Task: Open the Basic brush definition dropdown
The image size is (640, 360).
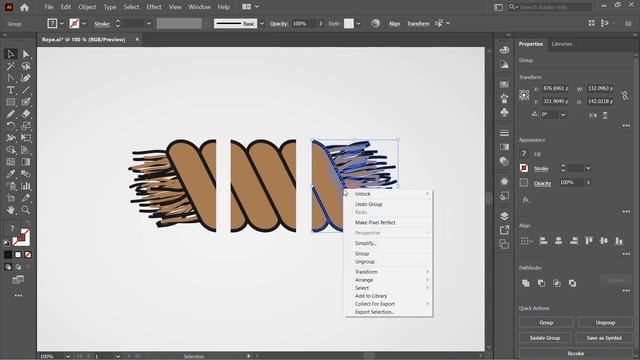Action: [x=262, y=24]
